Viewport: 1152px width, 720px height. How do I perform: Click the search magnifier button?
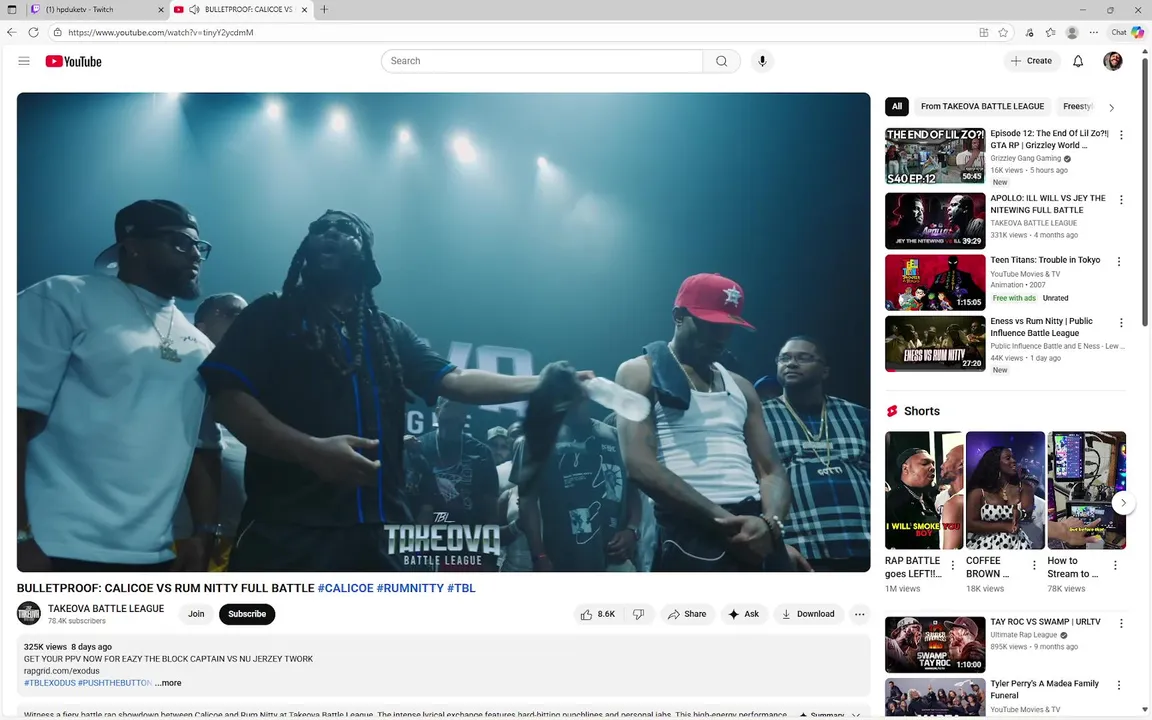tap(721, 61)
